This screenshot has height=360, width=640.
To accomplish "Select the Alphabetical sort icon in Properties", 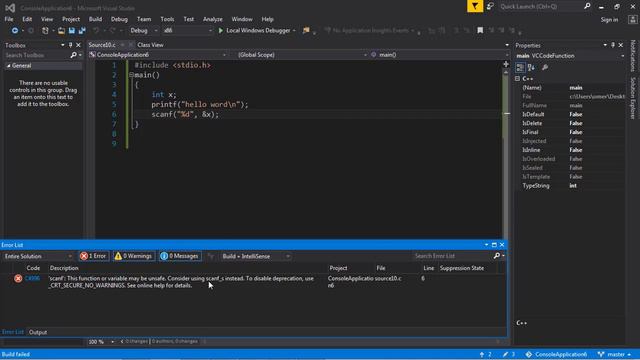I will 531,67.
